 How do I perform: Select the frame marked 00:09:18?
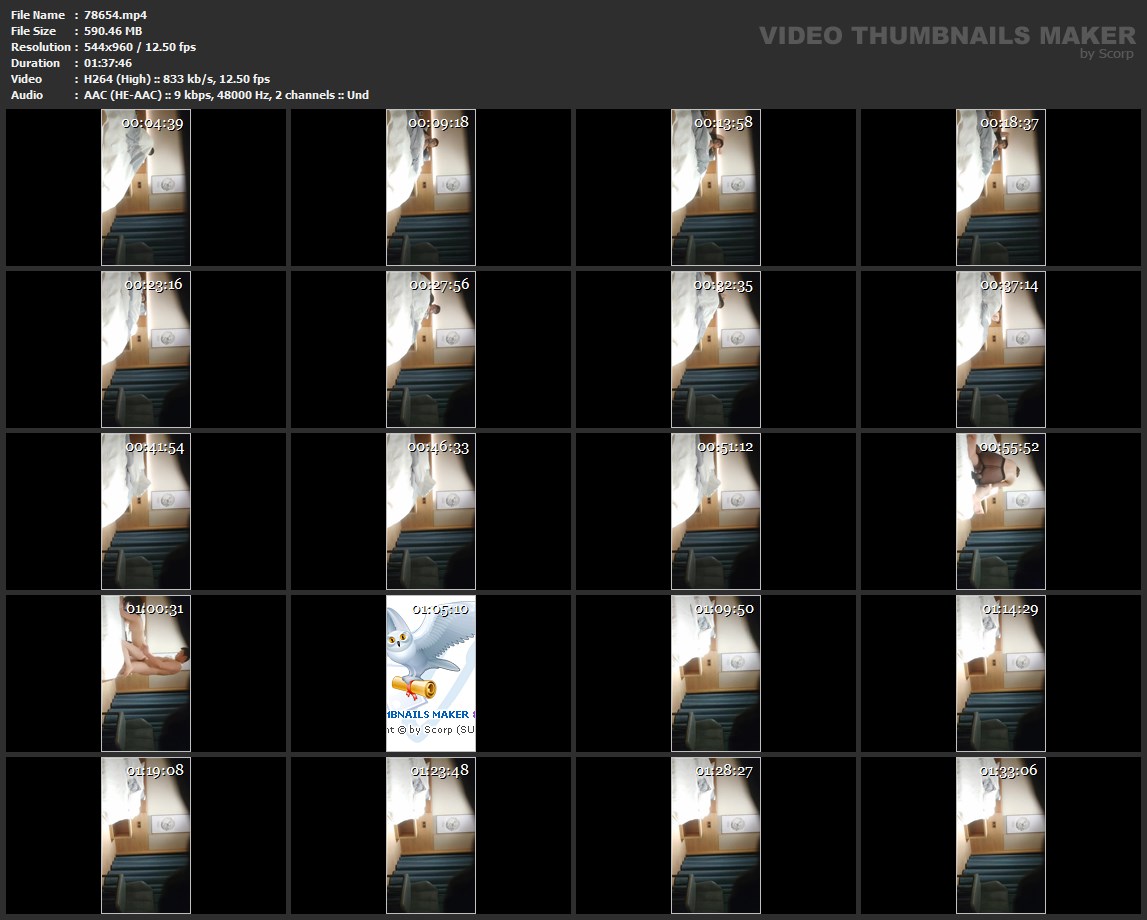point(431,187)
